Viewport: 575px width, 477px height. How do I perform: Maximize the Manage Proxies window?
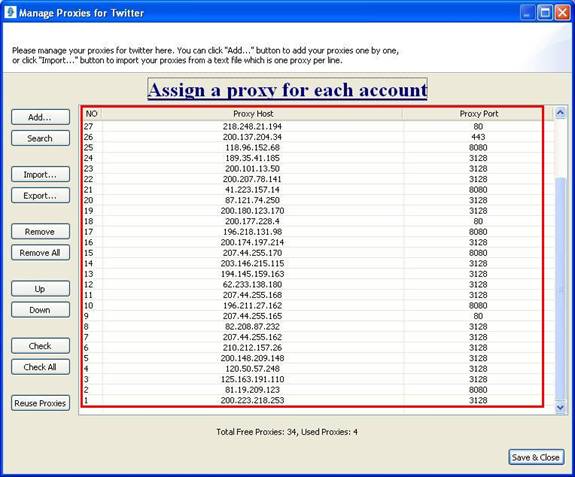(x=545, y=13)
